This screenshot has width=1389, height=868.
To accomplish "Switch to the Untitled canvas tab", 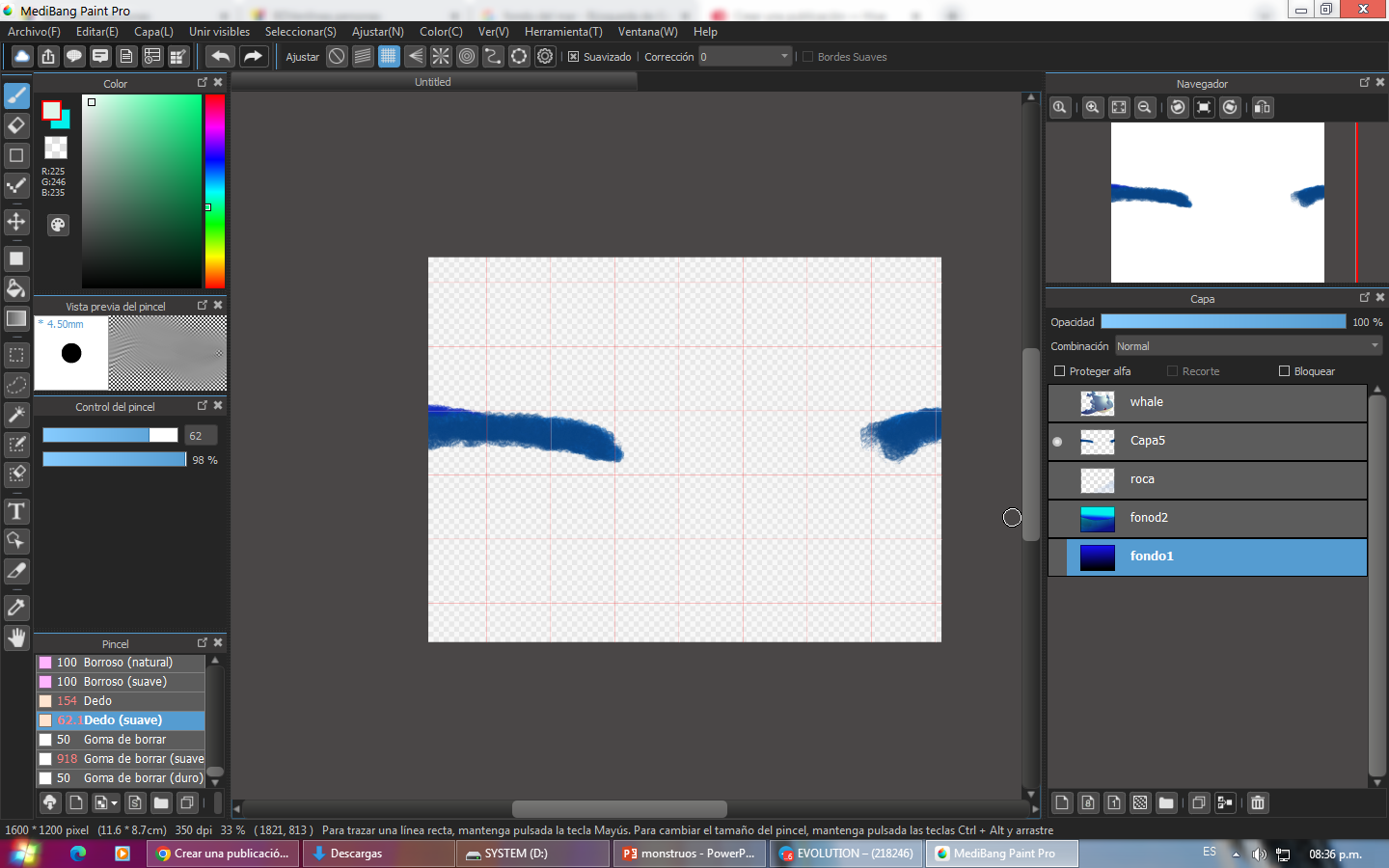I will tap(433, 82).
